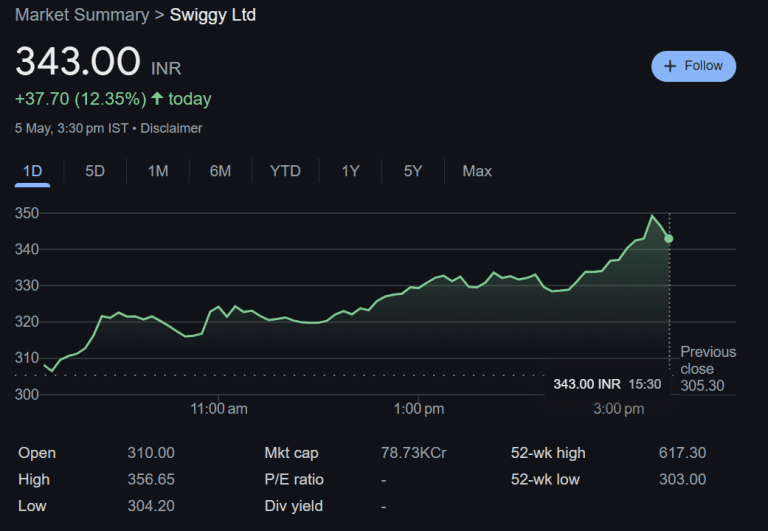Click the 52-wk high value 617.30
This screenshot has width=768, height=531.
(682, 453)
